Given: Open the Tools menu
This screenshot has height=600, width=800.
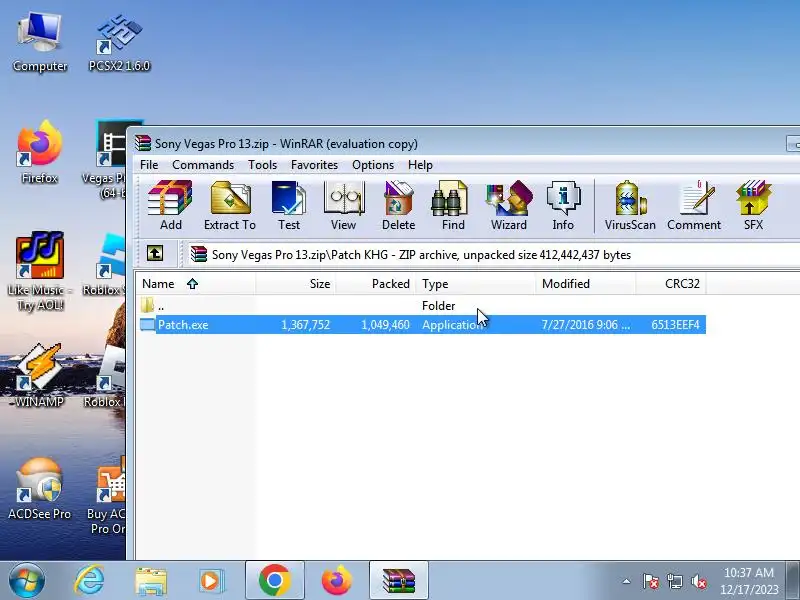Looking at the screenshot, I should pos(262,165).
